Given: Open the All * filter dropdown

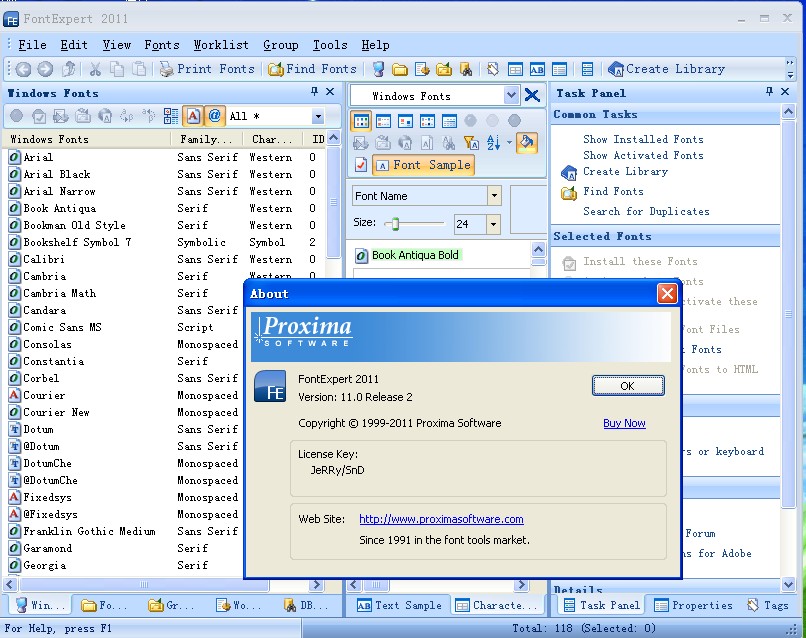Looking at the screenshot, I should click(x=318, y=117).
